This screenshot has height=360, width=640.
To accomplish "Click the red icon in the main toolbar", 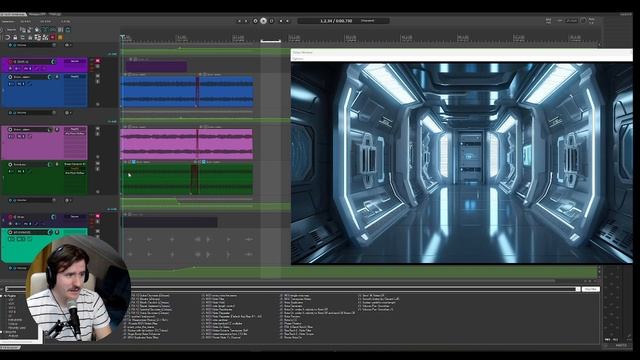I will (53, 37).
